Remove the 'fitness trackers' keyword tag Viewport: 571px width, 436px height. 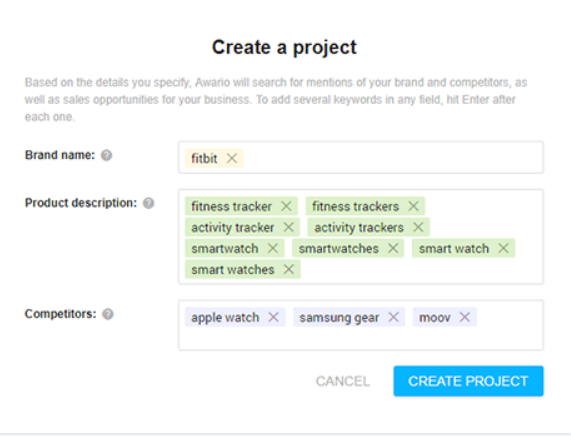pyautogui.click(x=413, y=206)
